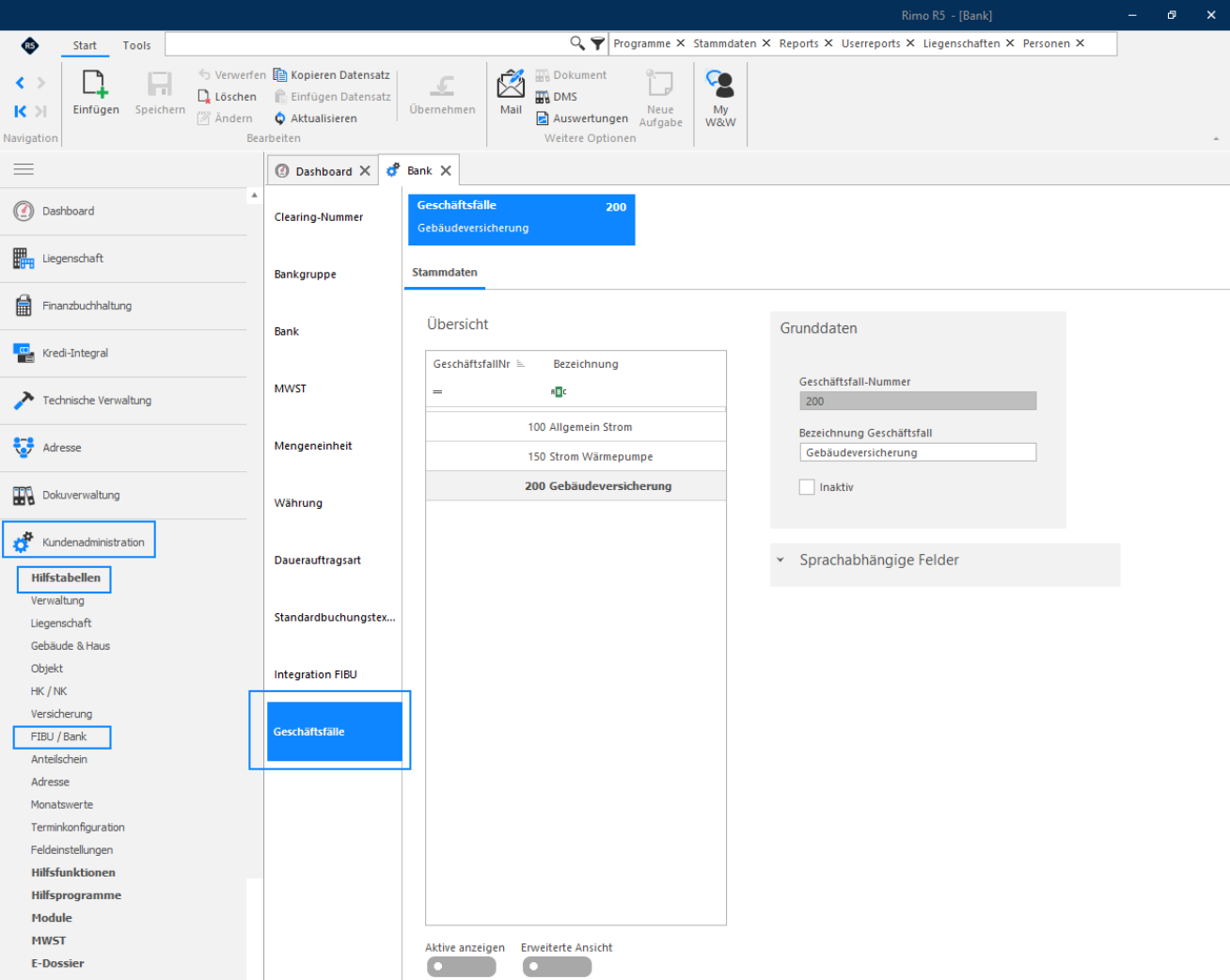Viewport: 1230px width, 980px height.
Task: Click Aktualisieren in the ribbon
Action: point(315,119)
